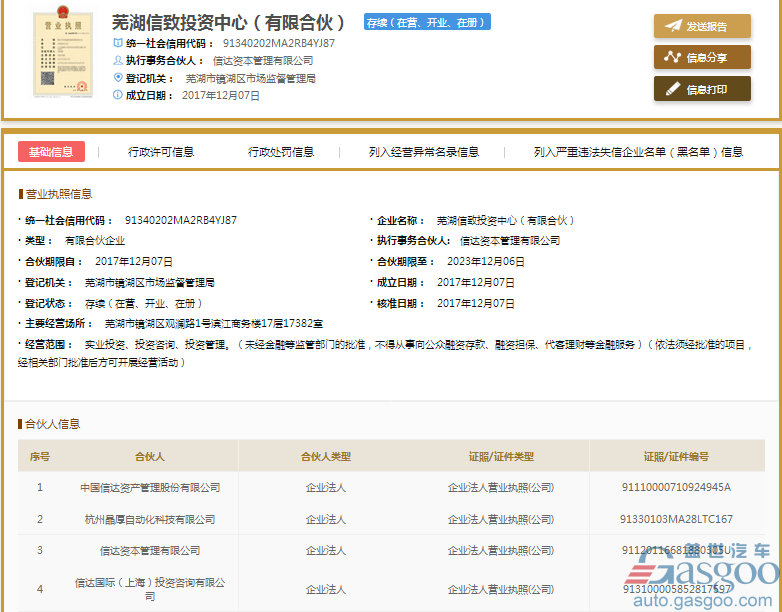
Task: Click the 经营范围 description text
Action: [x=384, y=353]
